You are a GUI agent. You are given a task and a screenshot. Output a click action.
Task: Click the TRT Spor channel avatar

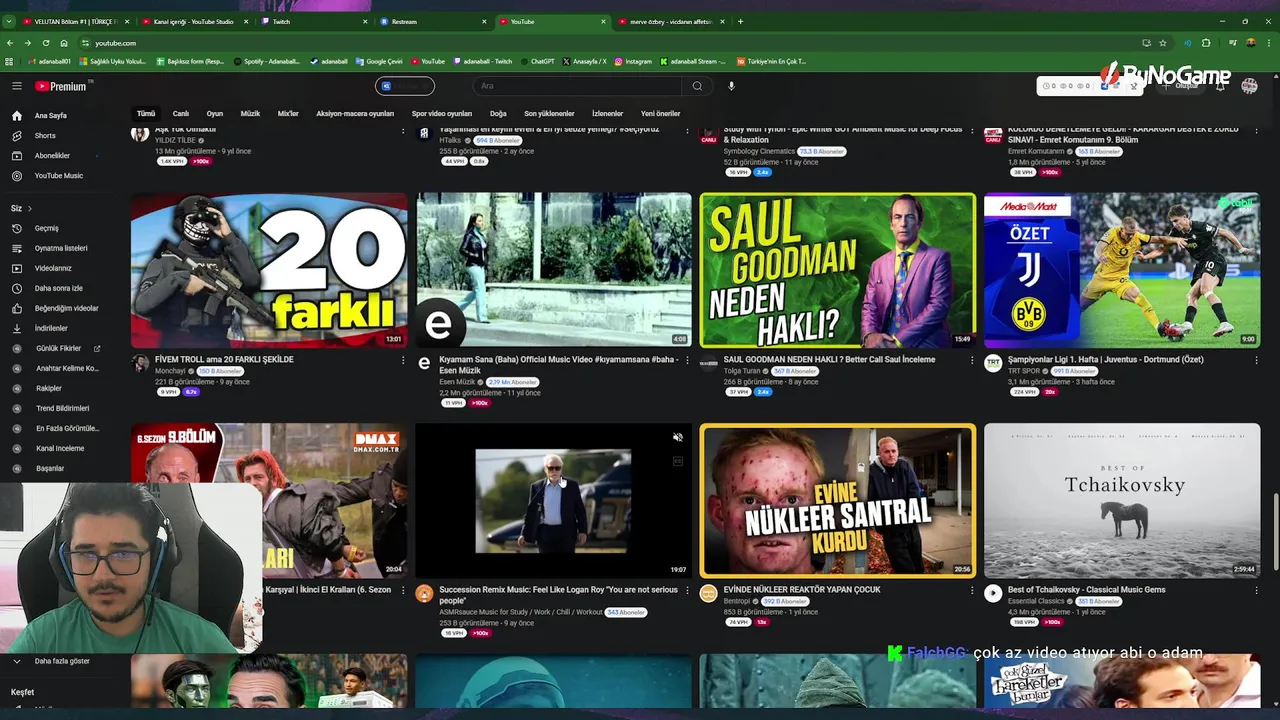(993, 364)
